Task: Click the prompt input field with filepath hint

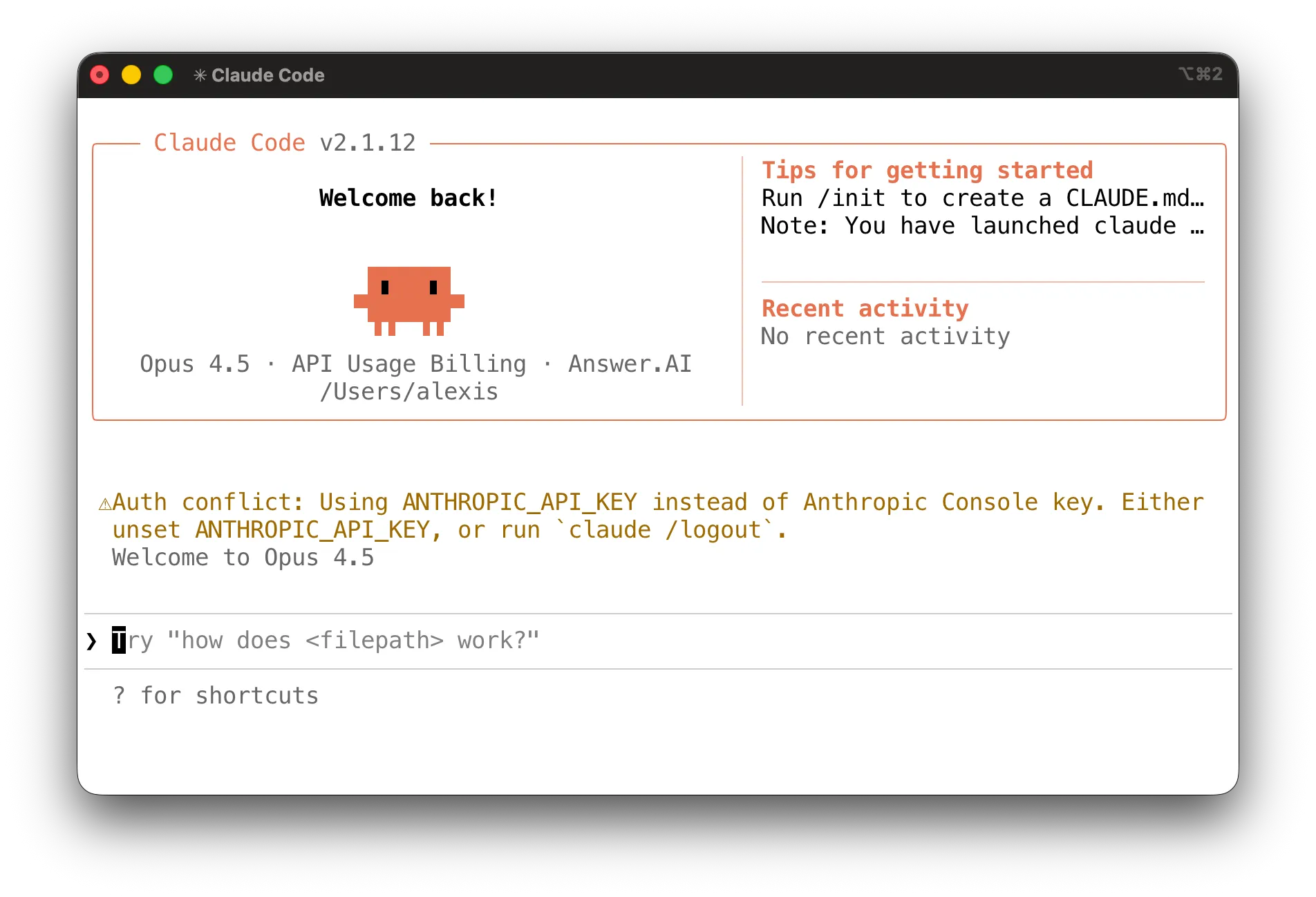Action: tap(658, 641)
